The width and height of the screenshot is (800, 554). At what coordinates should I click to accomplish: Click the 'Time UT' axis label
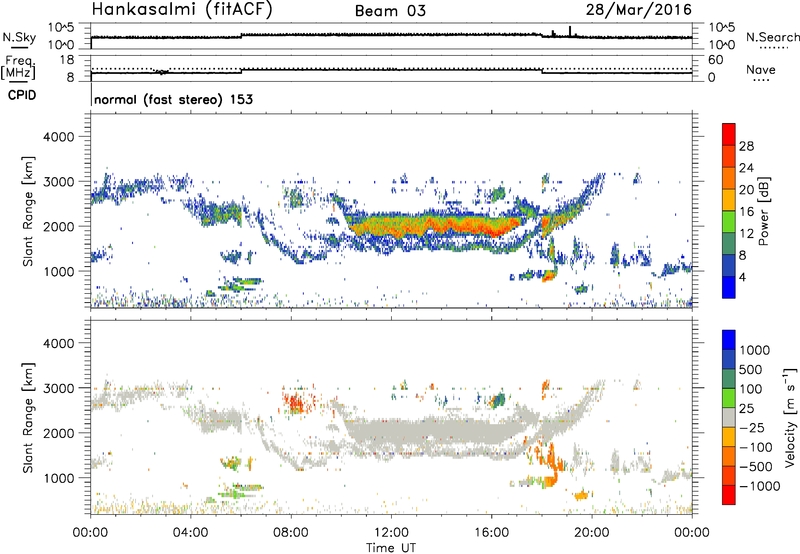[x=391, y=548]
